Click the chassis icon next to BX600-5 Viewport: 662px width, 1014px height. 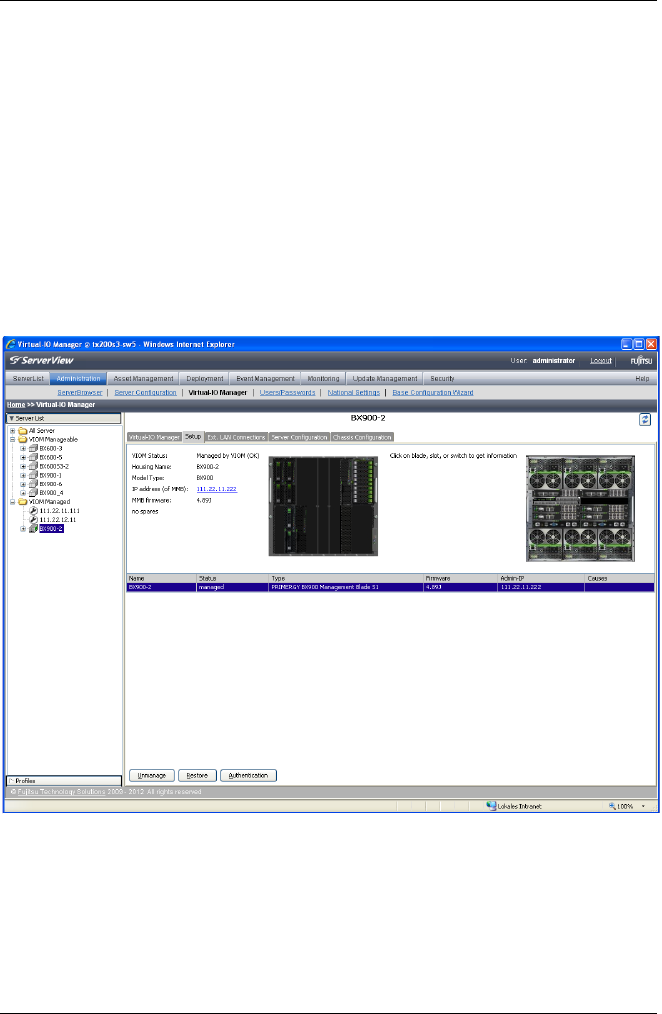click(34, 457)
